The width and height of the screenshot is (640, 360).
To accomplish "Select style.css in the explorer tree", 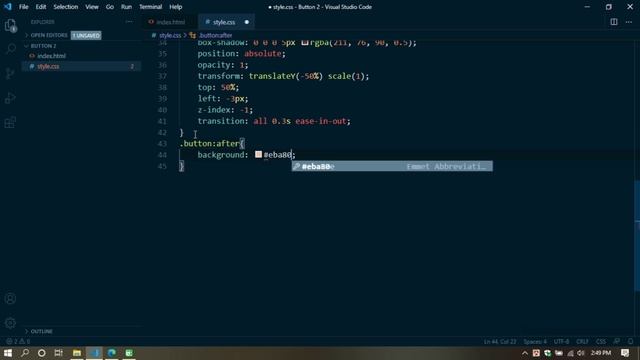I will [48, 66].
